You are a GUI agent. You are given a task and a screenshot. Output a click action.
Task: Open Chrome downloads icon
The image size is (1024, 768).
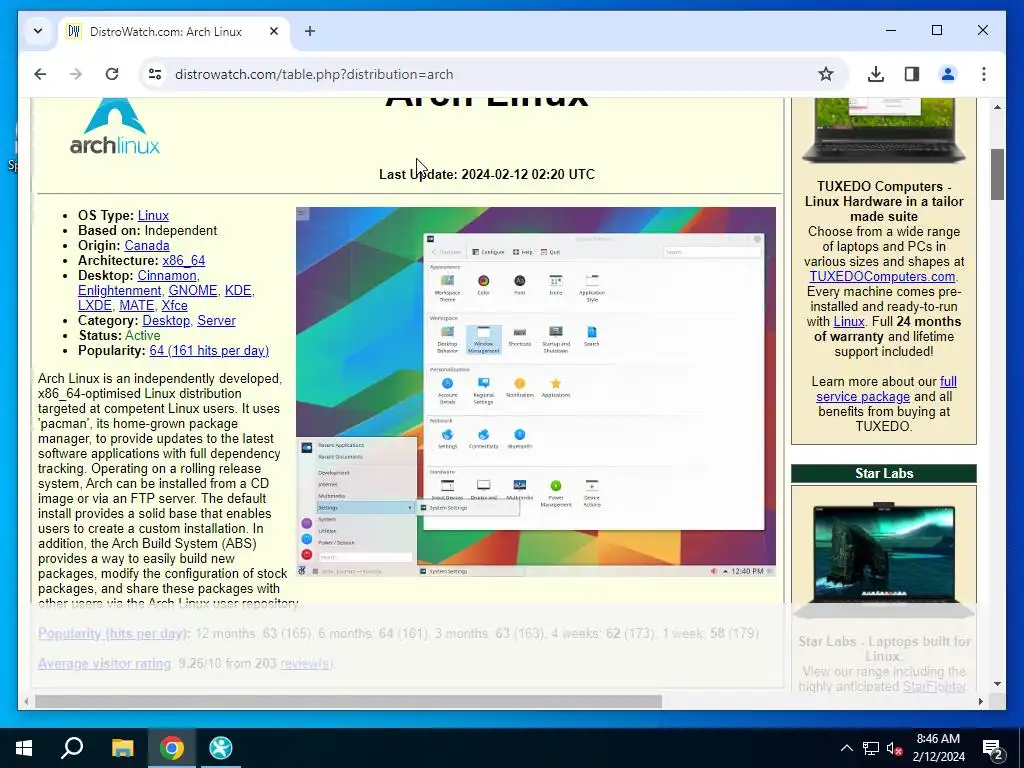tap(876, 74)
